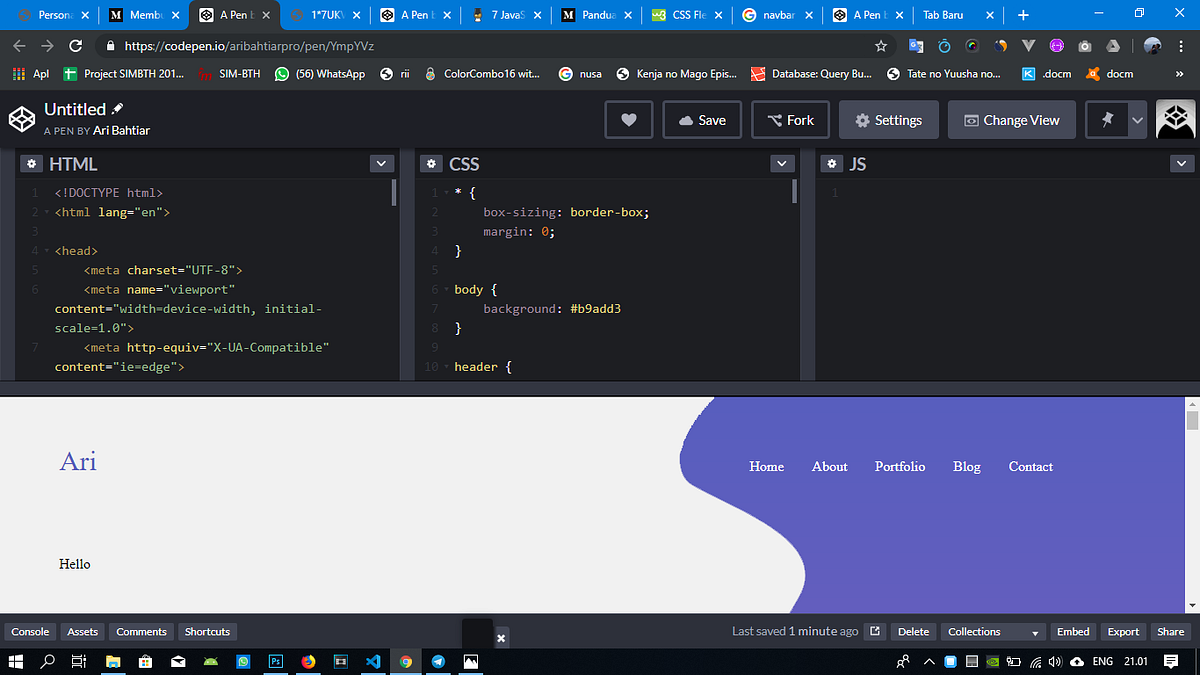The image size is (1200, 675).
Task: Click the Chrome profile avatar icon
Action: (x=1152, y=45)
